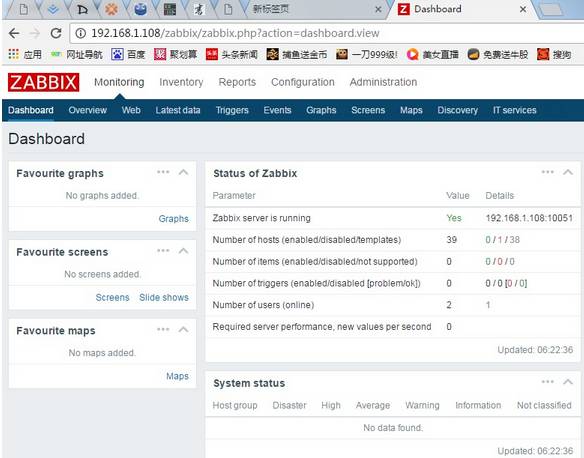Image resolution: width=584 pixels, height=458 pixels.
Task: Open the 网址导航 bookmark
Action: click(x=76, y=55)
